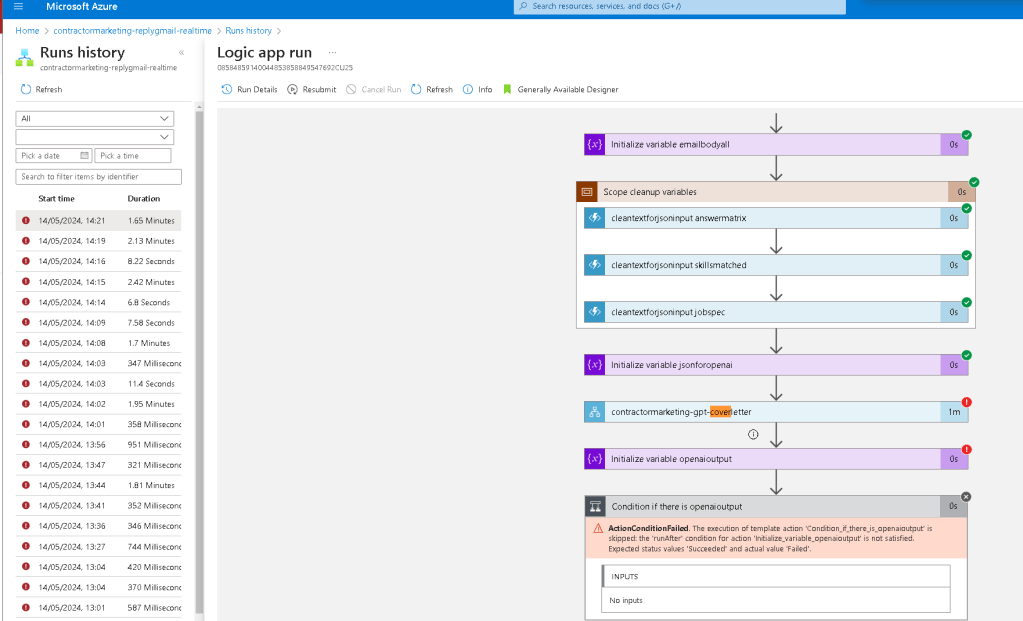This screenshot has width=1023, height=621.
Task: Select the run started 14/05/2024, 14:19
Action: (99, 241)
